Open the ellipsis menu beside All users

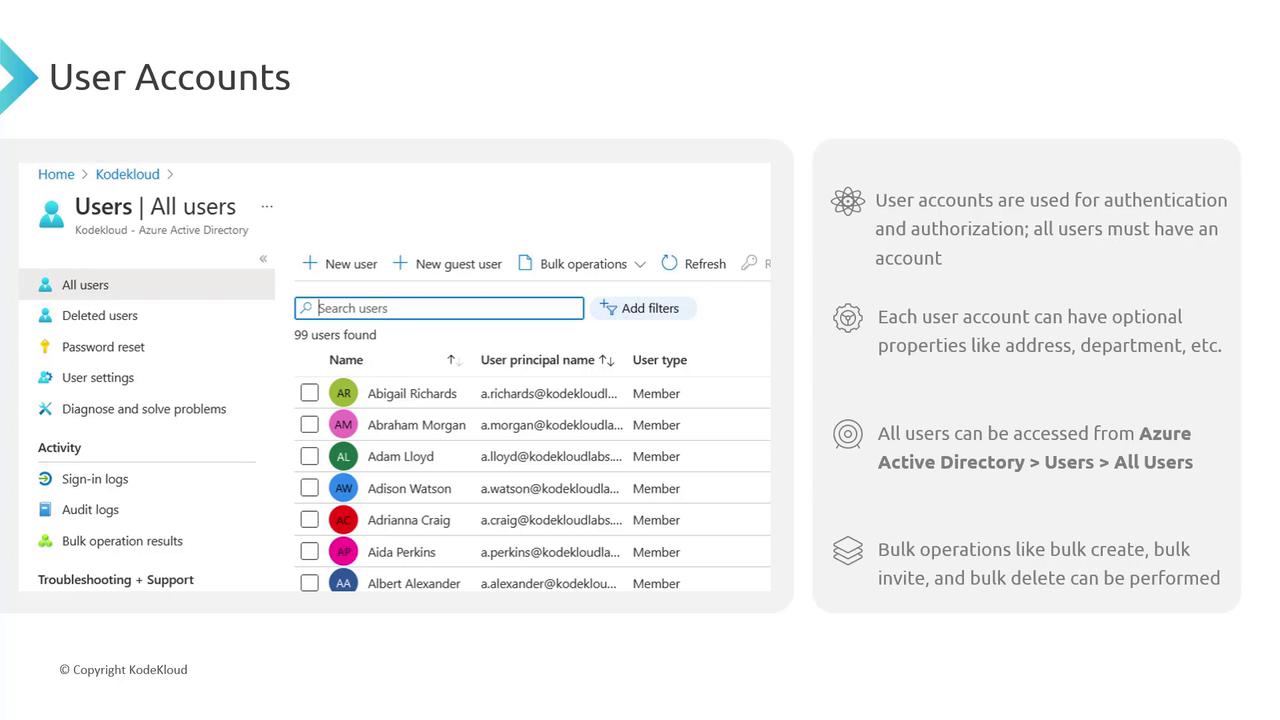coord(267,206)
